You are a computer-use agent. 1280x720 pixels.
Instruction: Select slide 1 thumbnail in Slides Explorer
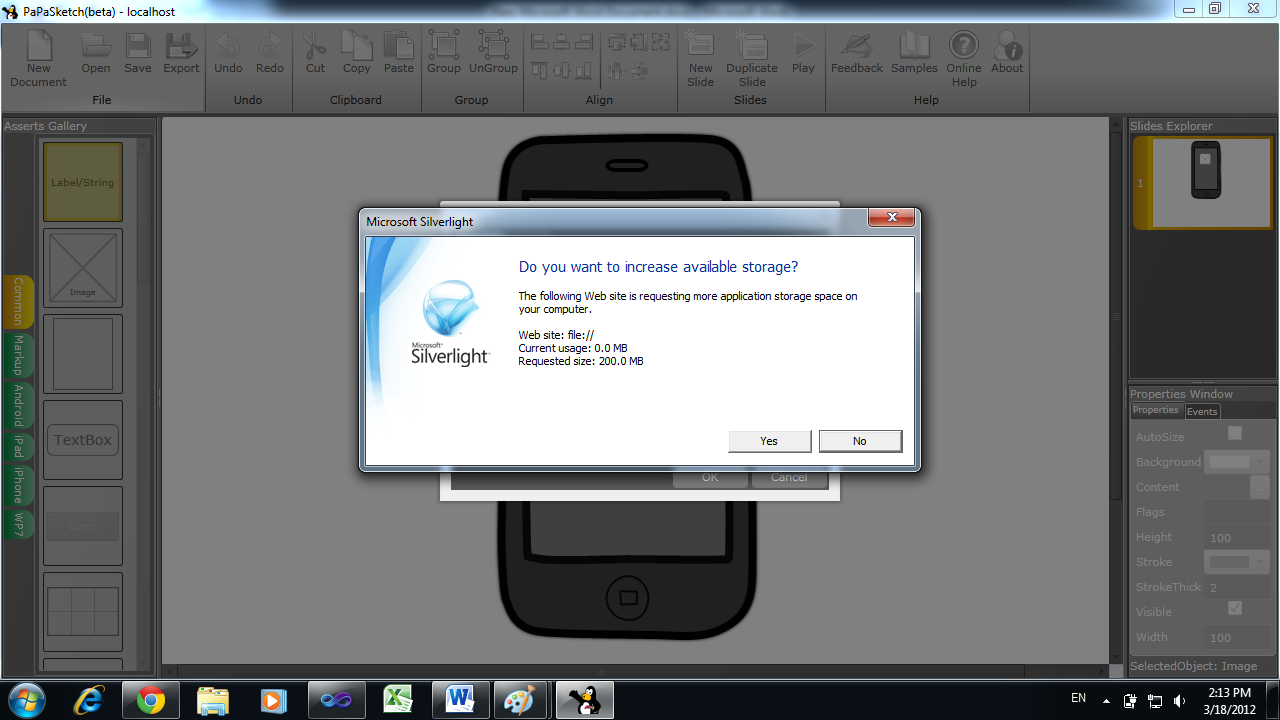(x=1203, y=183)
